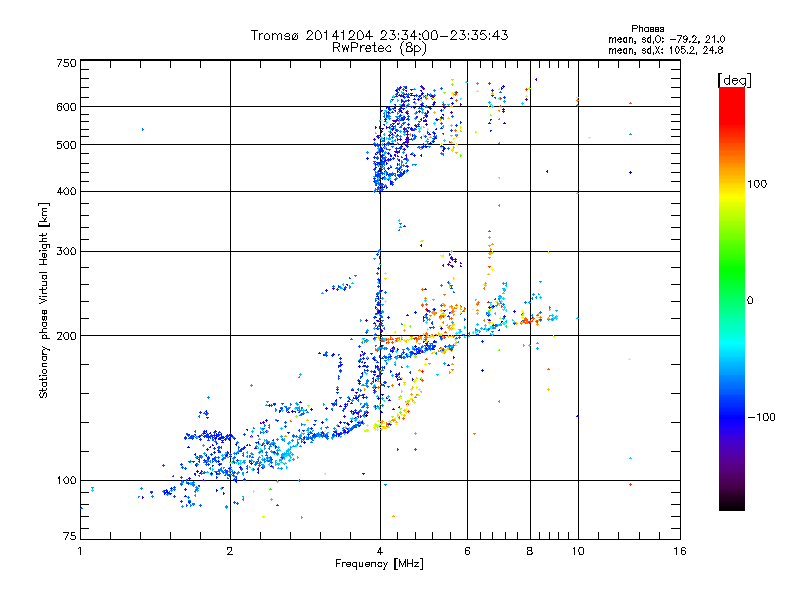This screenshot has width=800, height=600.
Task: Click the x-axis tick label '1'
Action: [80, 551]
